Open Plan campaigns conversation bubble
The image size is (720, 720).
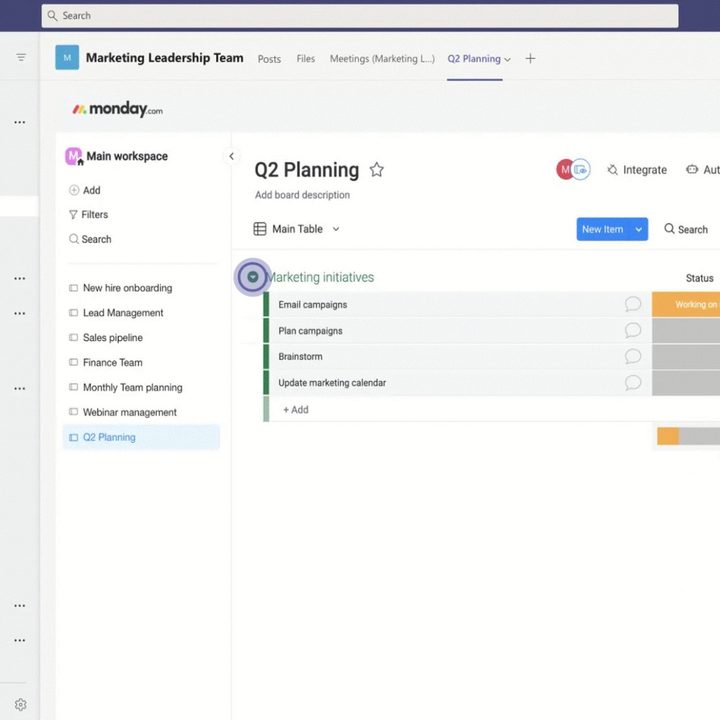point(632,330)
